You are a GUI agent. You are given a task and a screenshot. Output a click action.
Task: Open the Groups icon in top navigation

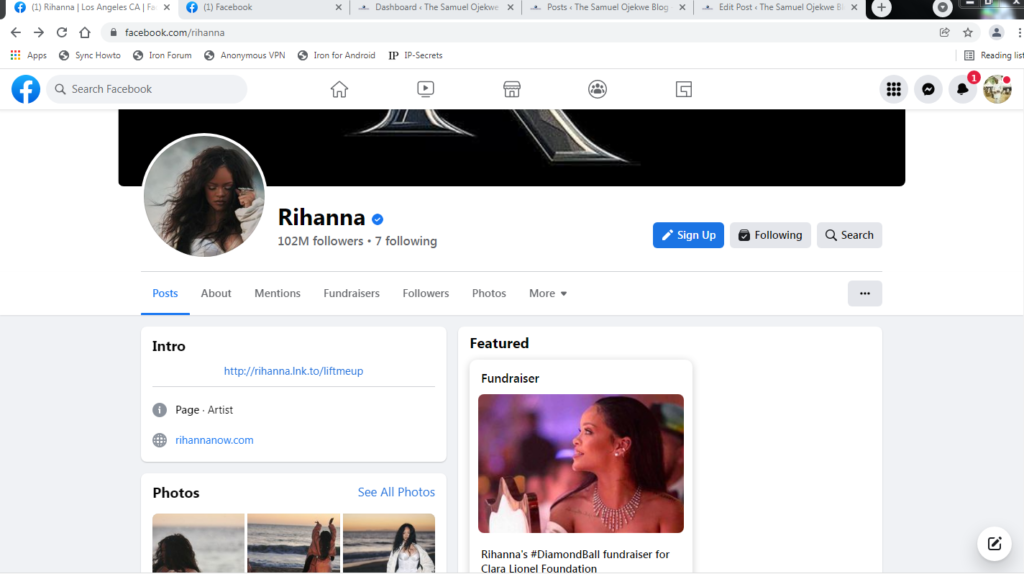597,89
